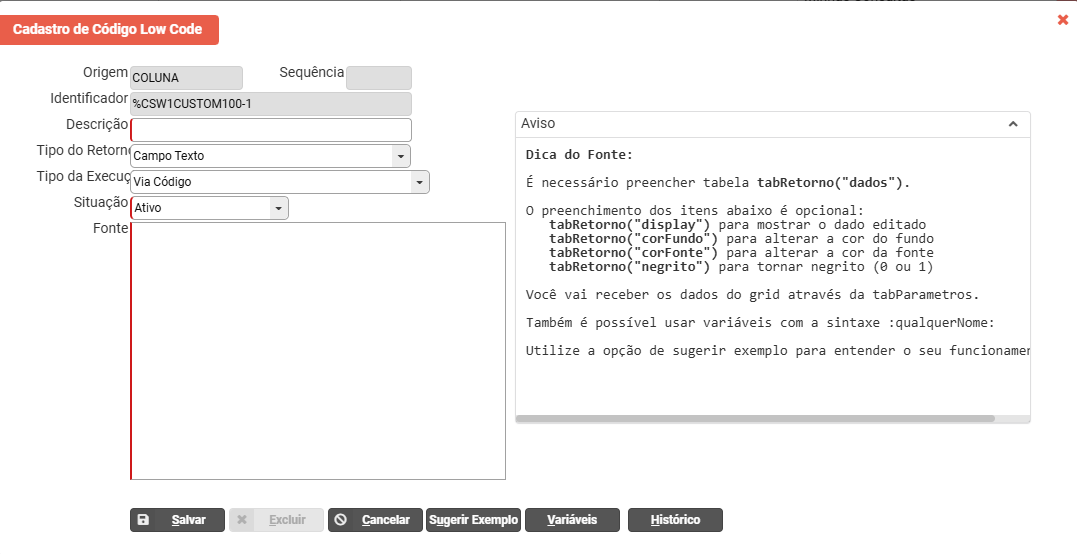Image resolution: width=1077 pixels, height=554 pixels.
Task: Switch to Cadastro de Código Low Code tab
Action: pyautogui.click(x=108, y=30)
